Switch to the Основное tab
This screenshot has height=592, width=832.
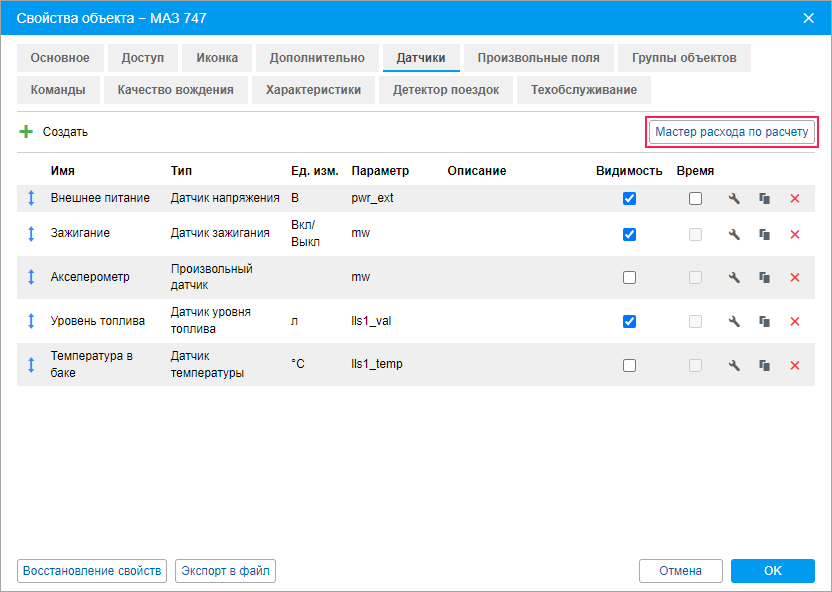(60, 58)
